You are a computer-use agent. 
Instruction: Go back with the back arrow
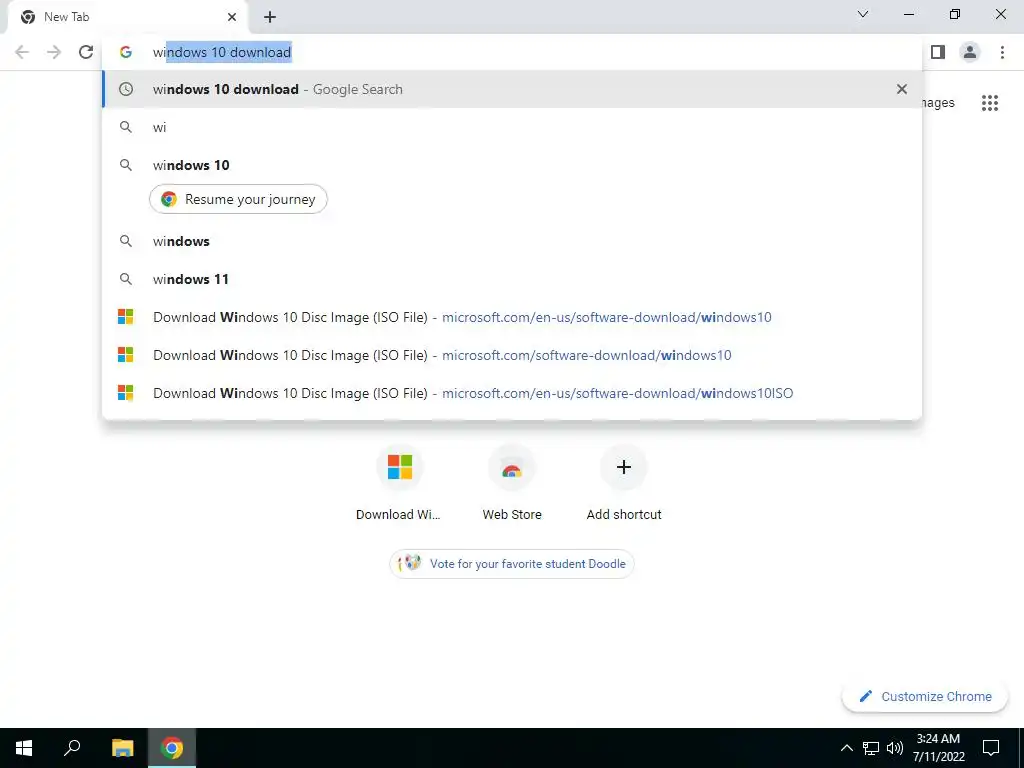[22, 52]
